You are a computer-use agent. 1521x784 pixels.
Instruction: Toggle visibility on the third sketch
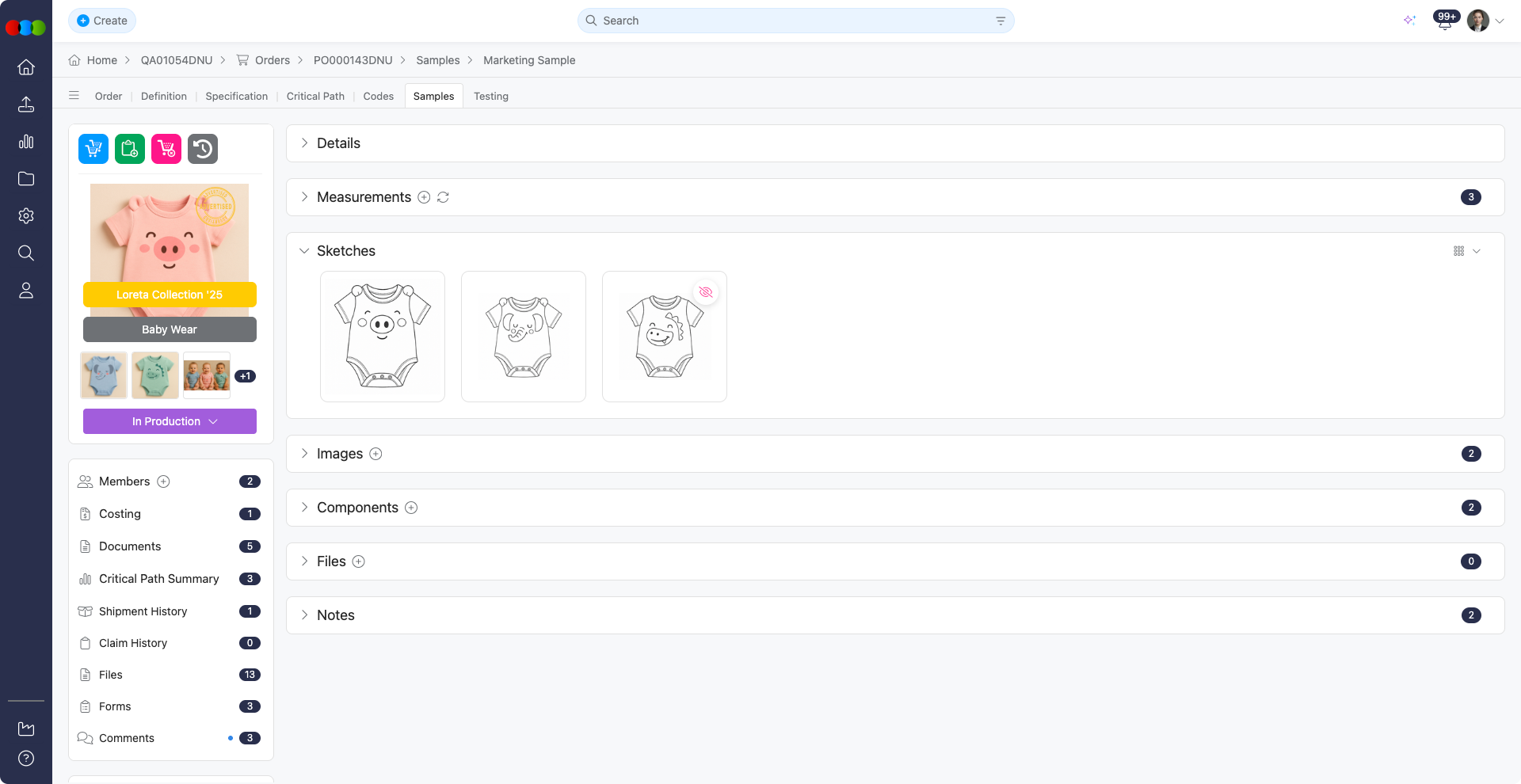pos(706,292)
